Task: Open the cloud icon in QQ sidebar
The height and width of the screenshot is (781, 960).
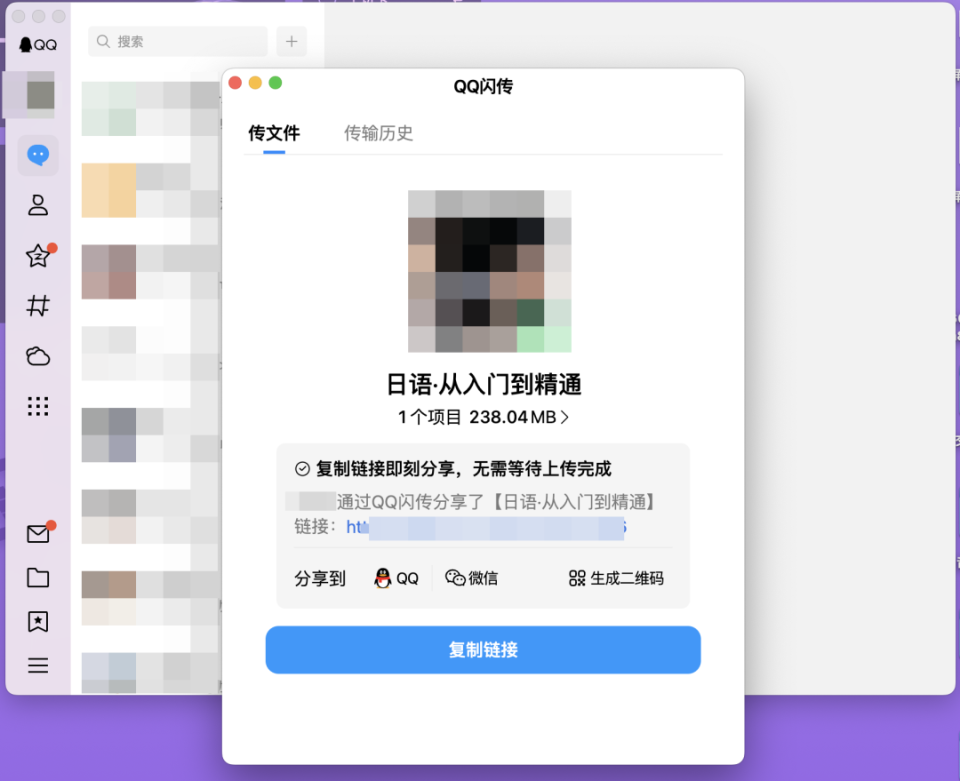Action: point(38,356)
